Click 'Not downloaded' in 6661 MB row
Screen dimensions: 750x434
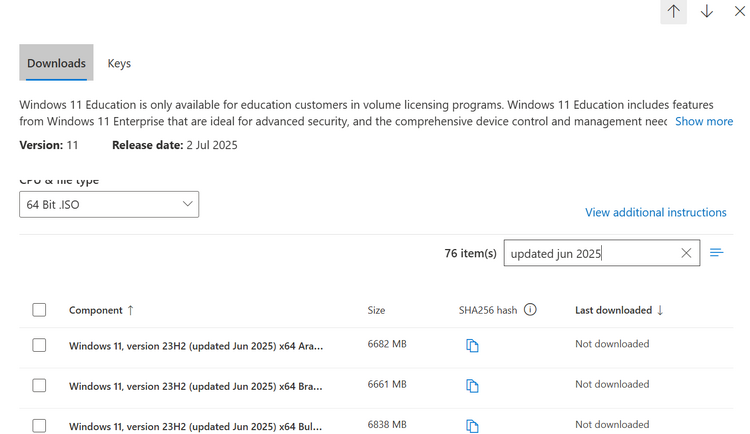coord(612,384)
